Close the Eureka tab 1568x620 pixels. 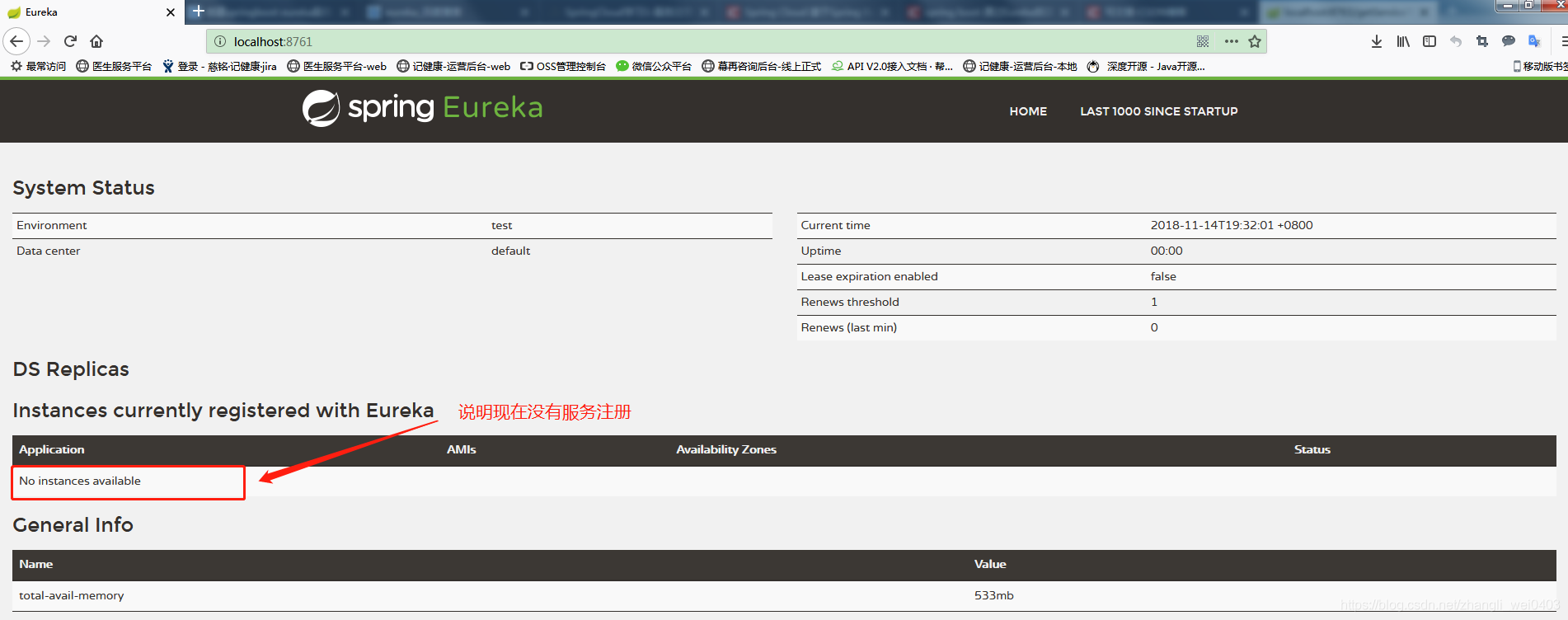click(171, 12)
